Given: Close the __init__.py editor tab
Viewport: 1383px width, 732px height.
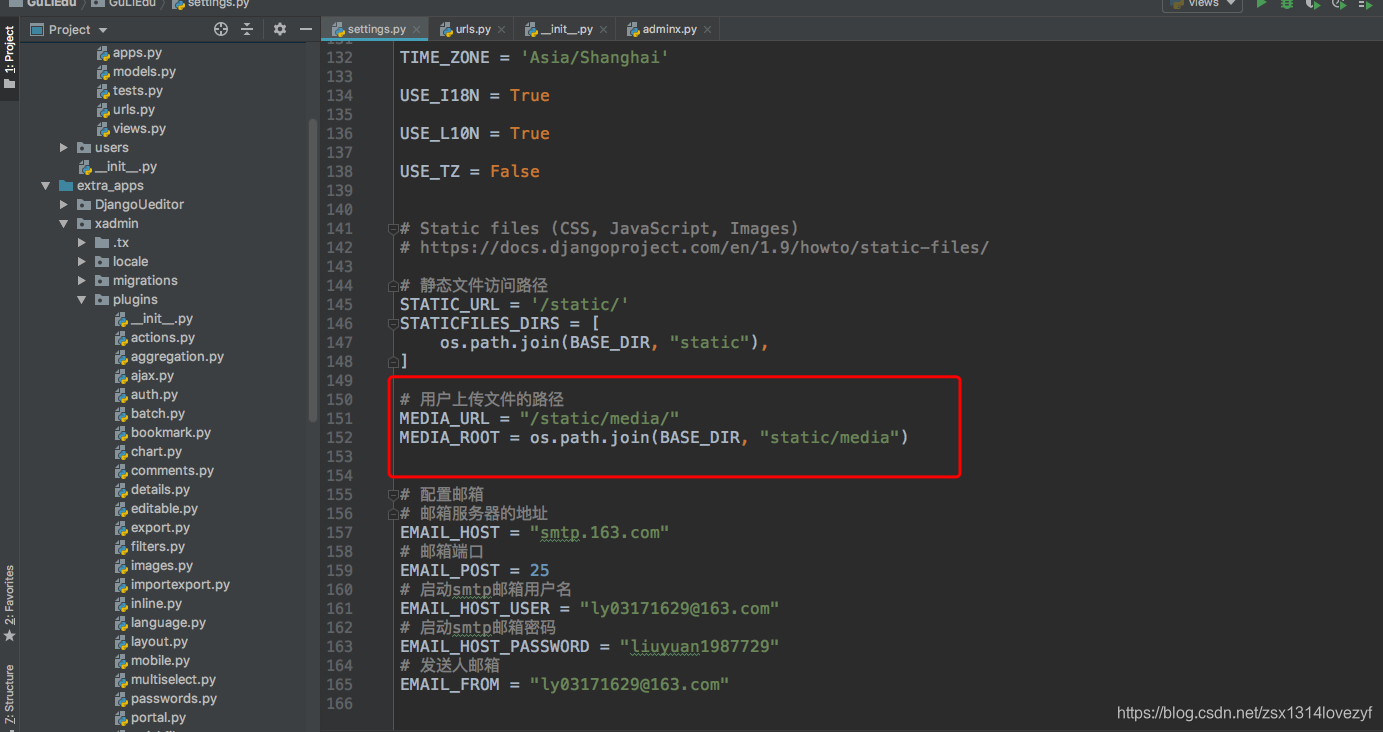Looking at the screenshot, I should click(602, 30).
